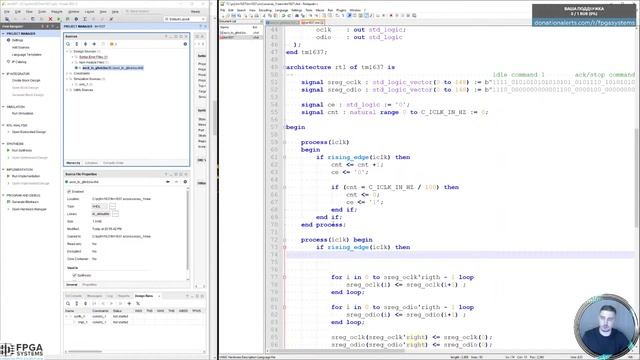
Task: Fold the for loop at line 77
Action: click(x=284, y=277)
